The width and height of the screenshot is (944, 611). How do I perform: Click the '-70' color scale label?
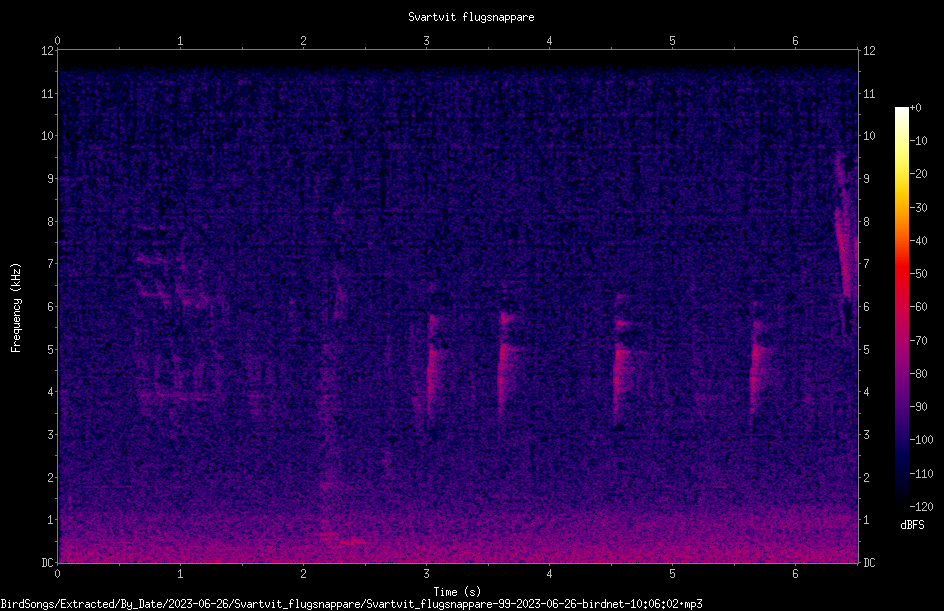coord(918,341)
